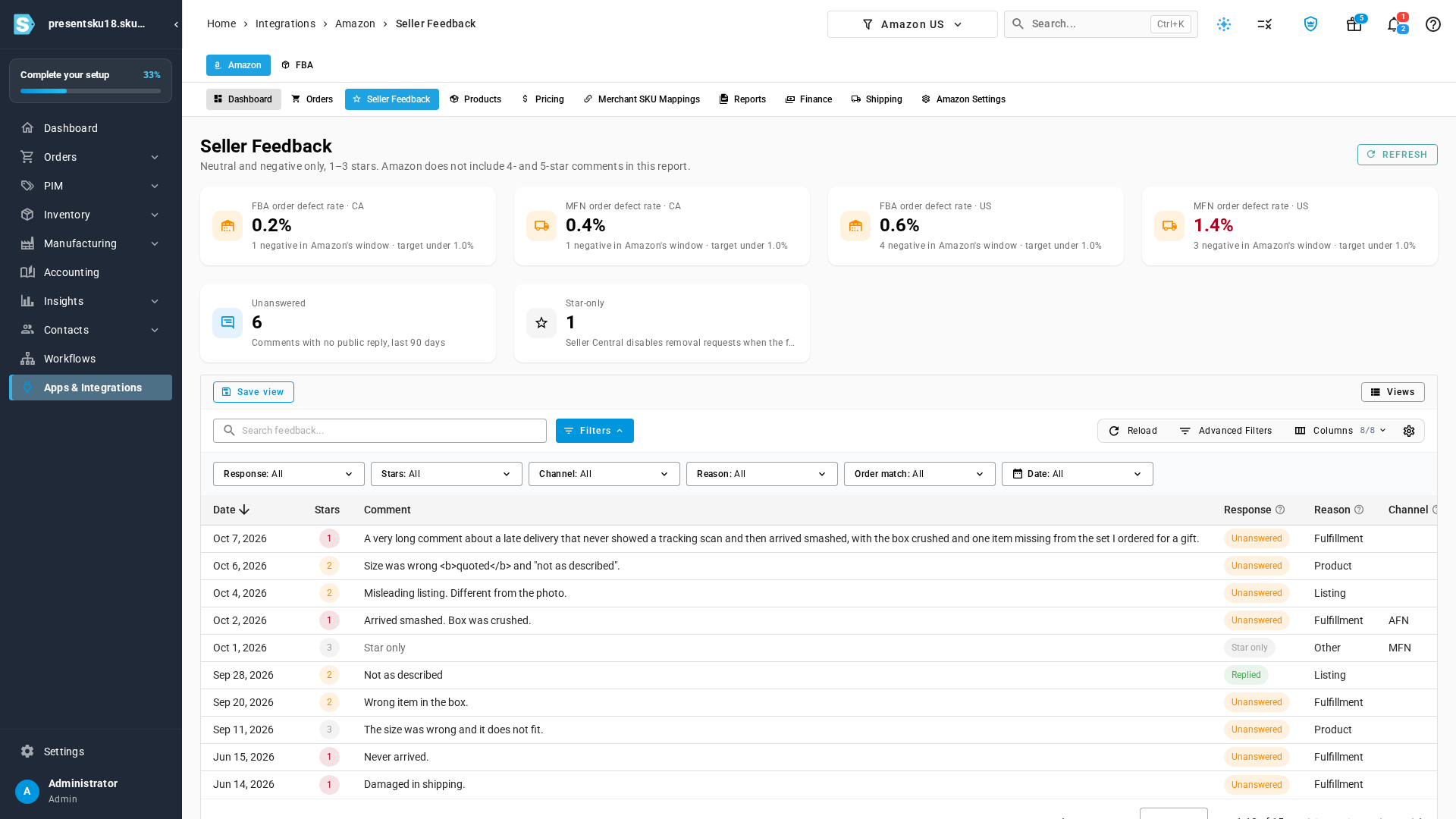Focus the Search feedback field
Image resolution: width=1456 pixels, height=819 pixels.
380,431
